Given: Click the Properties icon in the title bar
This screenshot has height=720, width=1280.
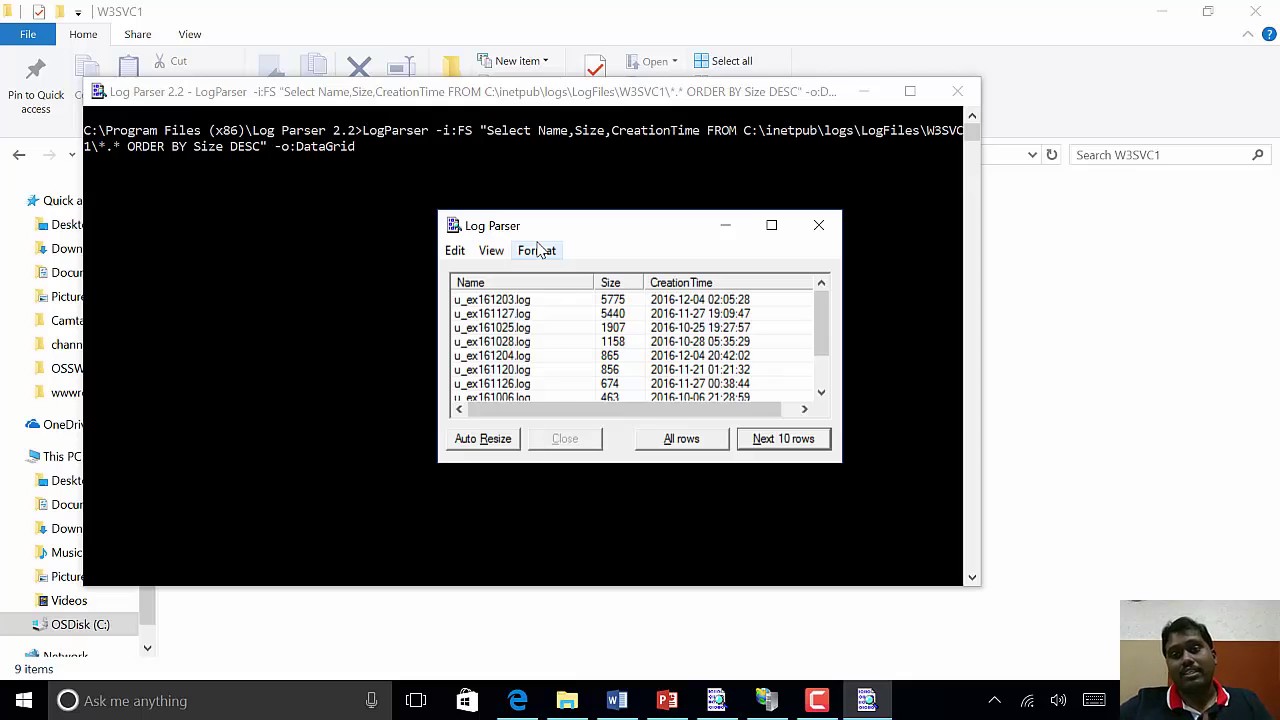Looking at the screenshot, I should click(39, 12).
